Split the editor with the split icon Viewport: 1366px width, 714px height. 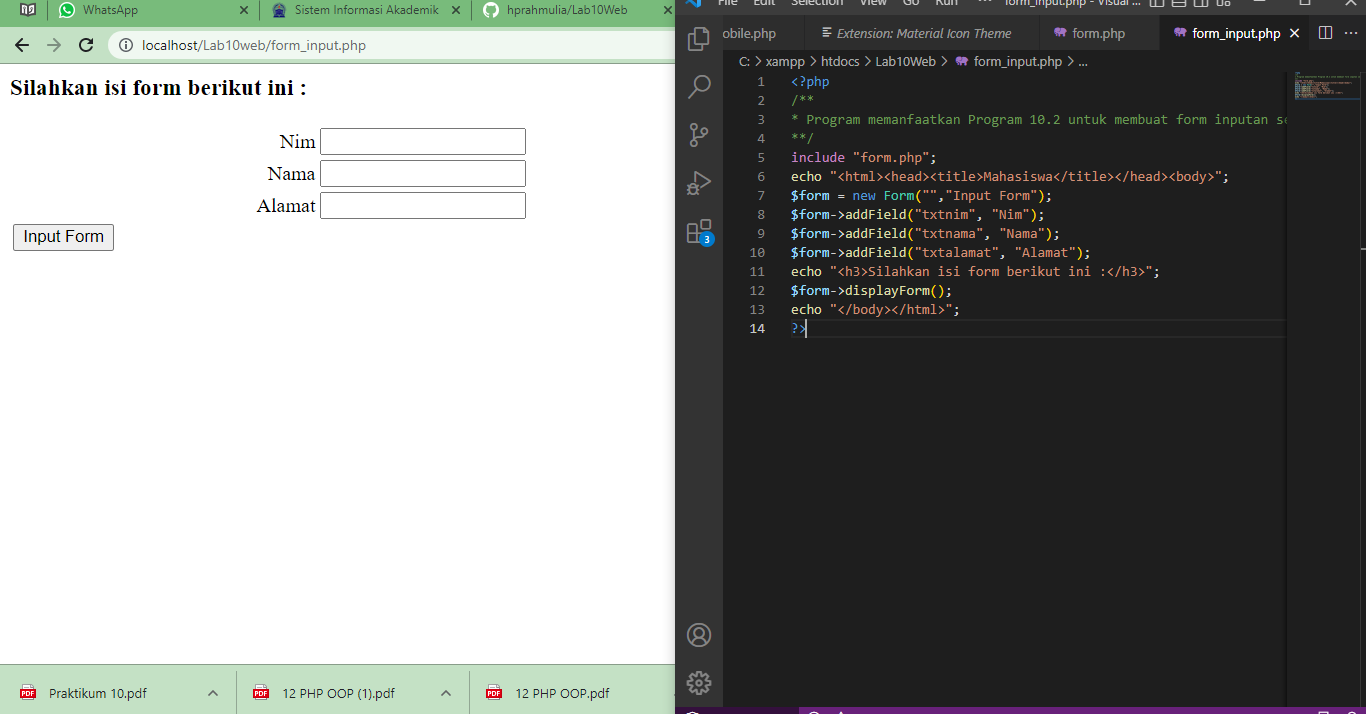tap(1325, 32)
